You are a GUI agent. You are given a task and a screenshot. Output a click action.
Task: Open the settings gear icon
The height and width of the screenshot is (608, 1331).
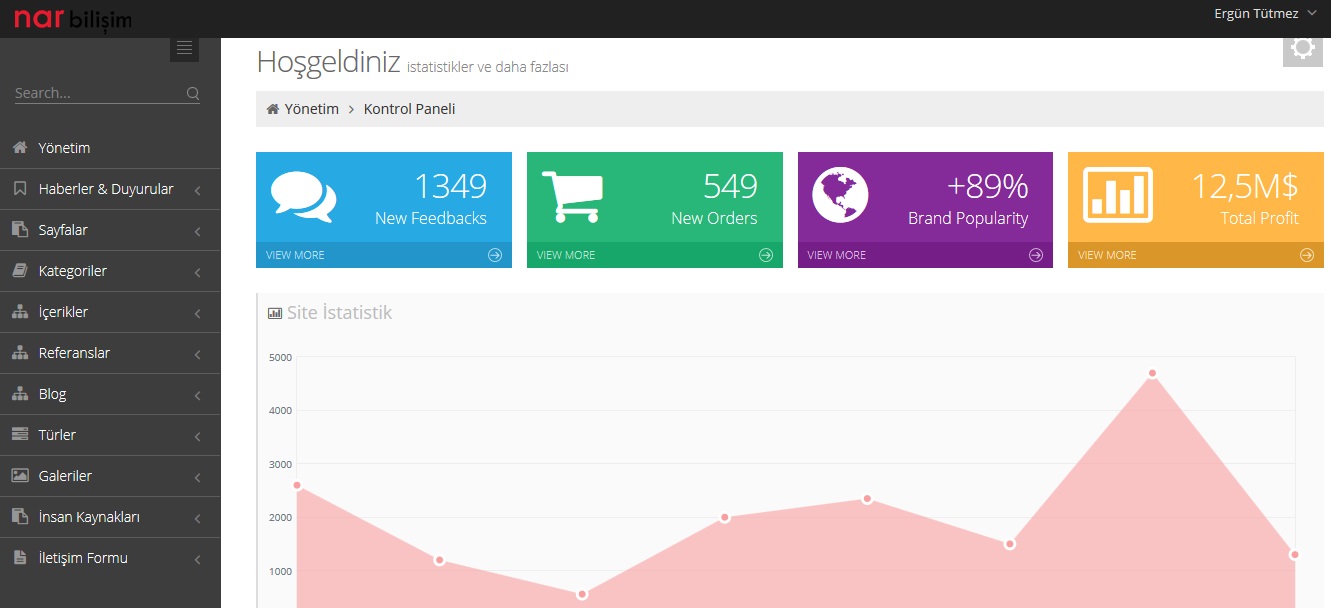pos(1302,48)
